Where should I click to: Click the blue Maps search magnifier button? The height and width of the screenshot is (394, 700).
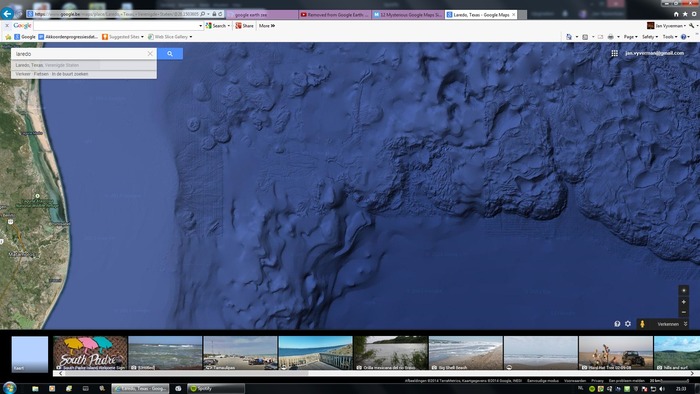click(170, 54)
